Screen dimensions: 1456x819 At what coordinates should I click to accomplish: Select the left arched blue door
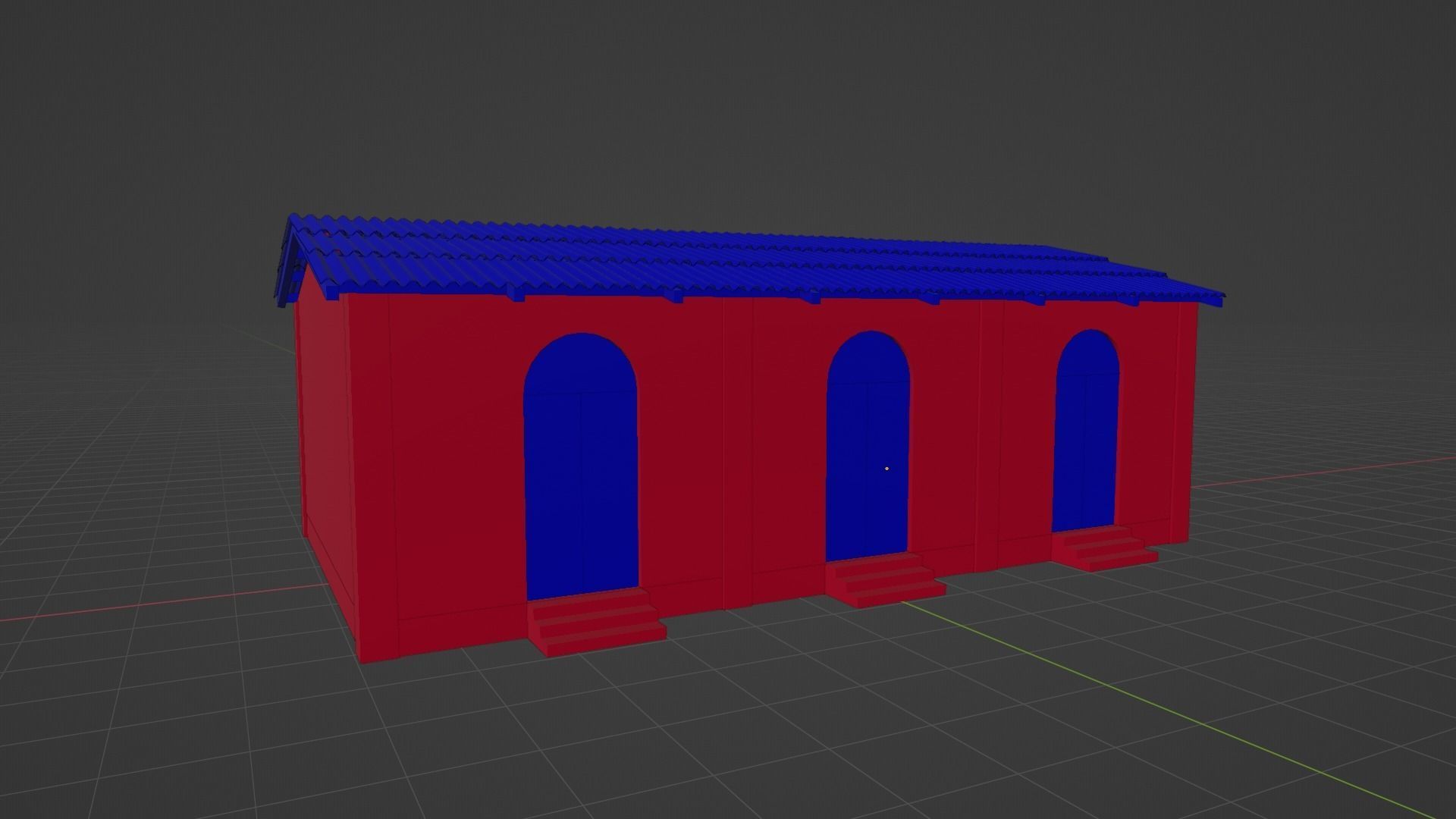581,467
